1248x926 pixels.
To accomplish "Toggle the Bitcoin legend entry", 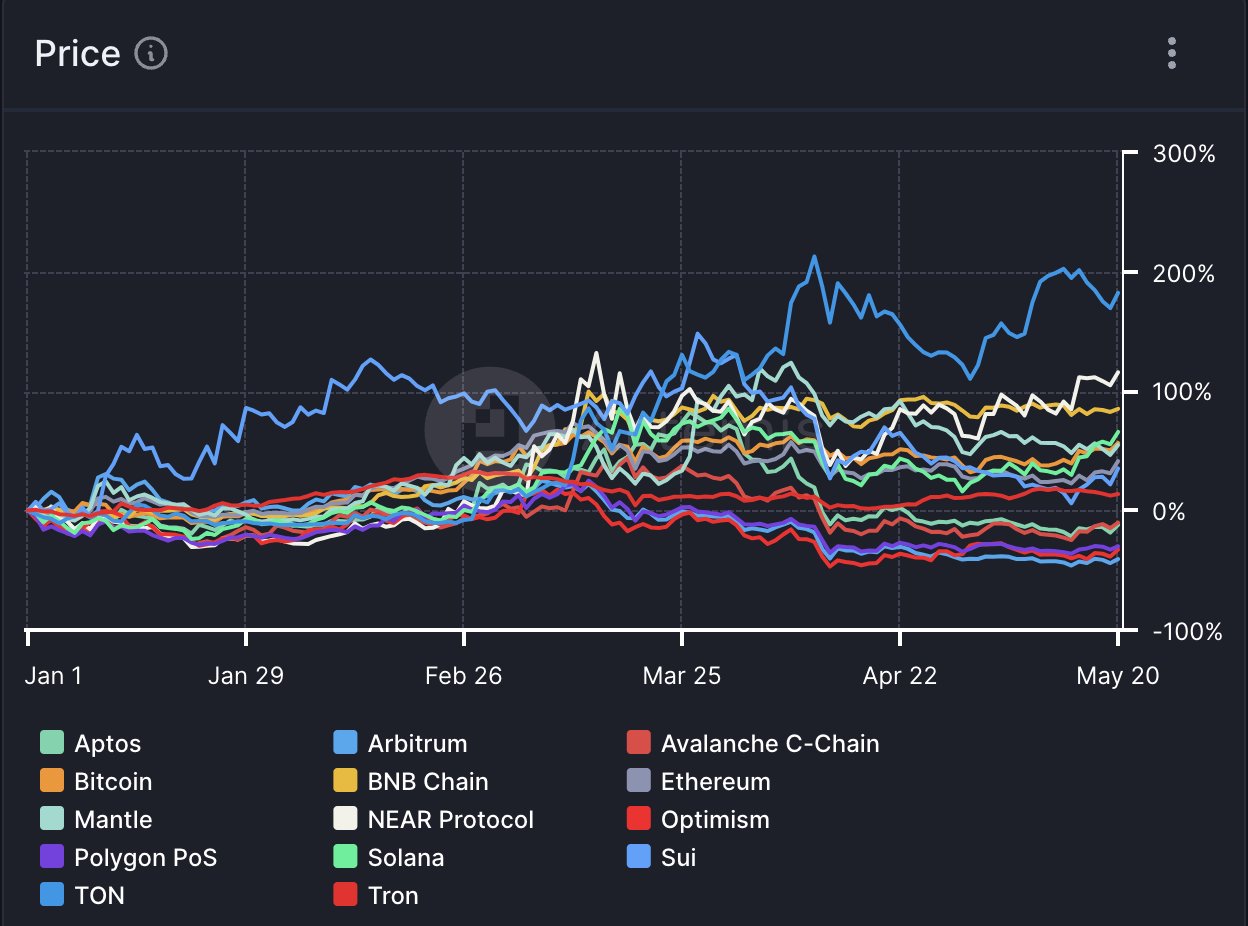I will coord(96,781).
